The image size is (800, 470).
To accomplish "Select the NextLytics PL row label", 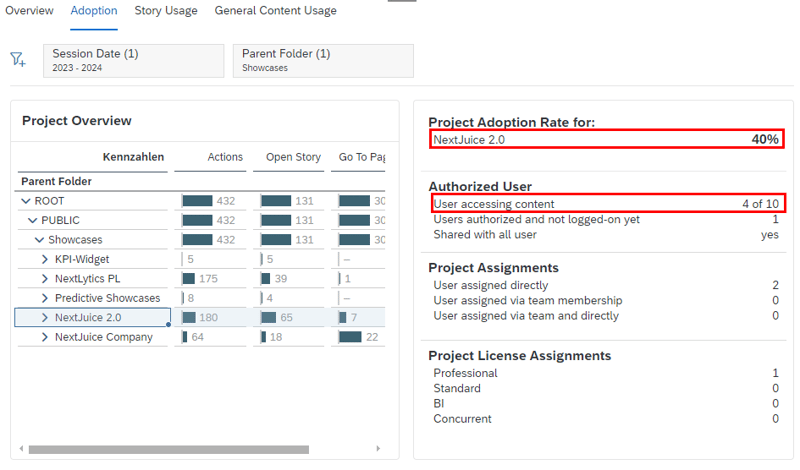I will tap(88, 279).
